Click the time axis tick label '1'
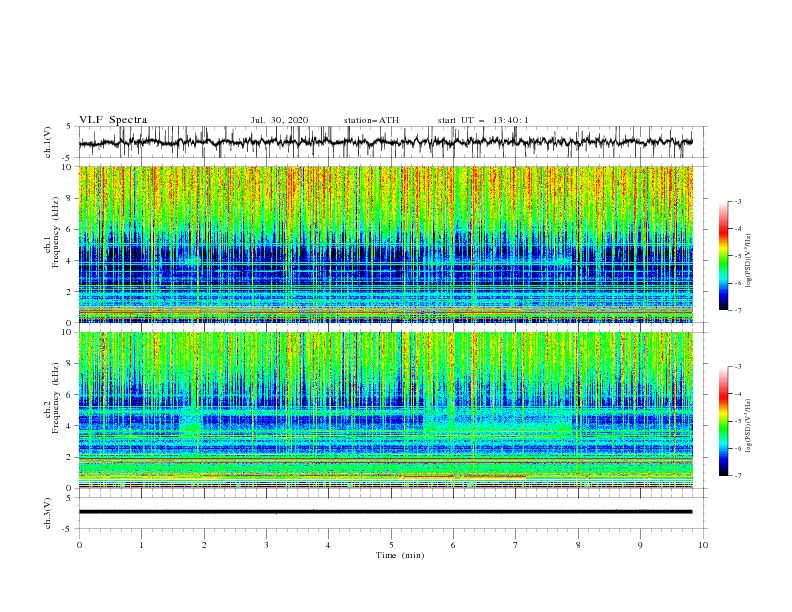Viewport: 792px width, 612px height. pyautogui.click(x=141, y=545)
